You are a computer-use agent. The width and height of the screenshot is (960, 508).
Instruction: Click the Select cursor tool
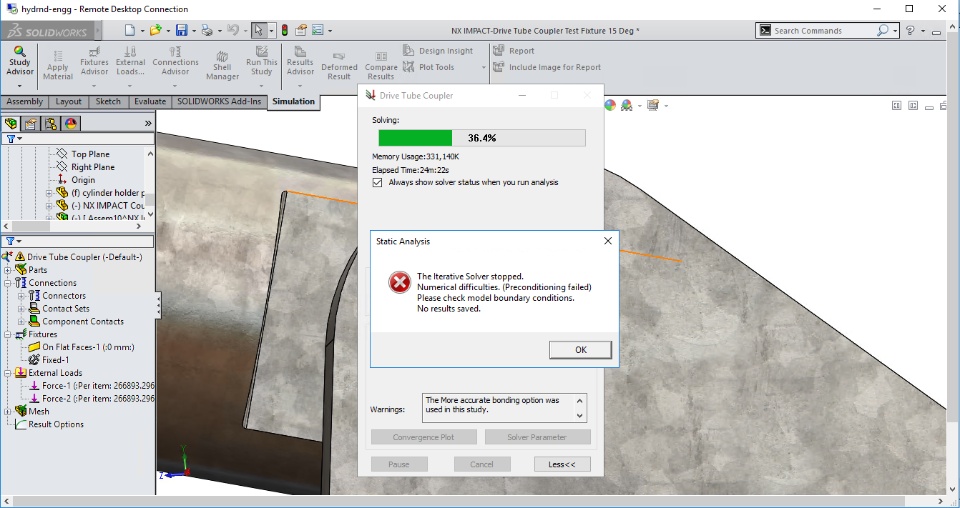[258, 30]
